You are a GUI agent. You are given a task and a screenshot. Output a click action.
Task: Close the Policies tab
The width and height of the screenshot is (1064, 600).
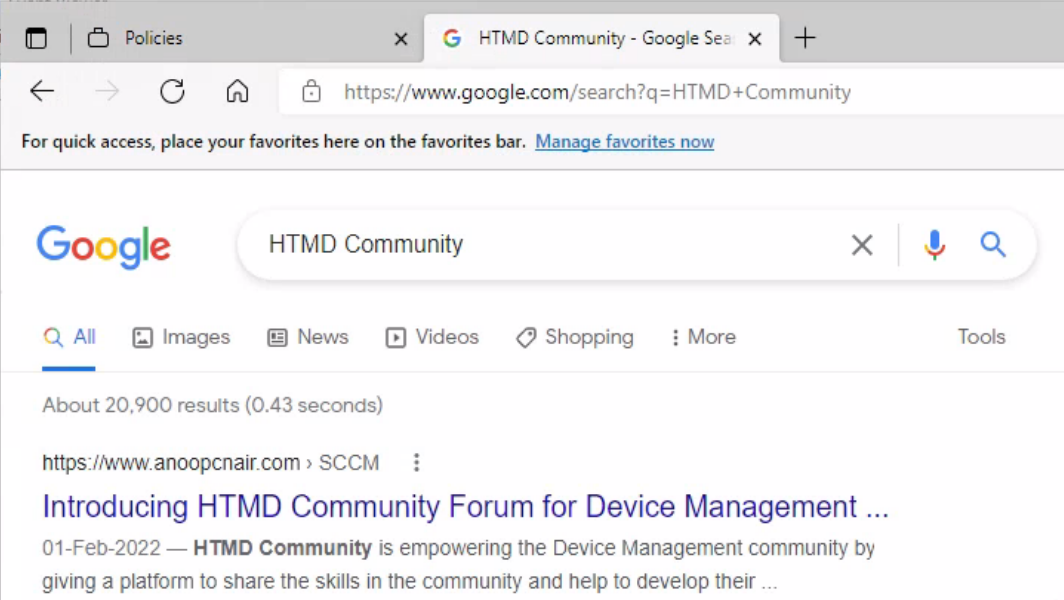[400, 39]
